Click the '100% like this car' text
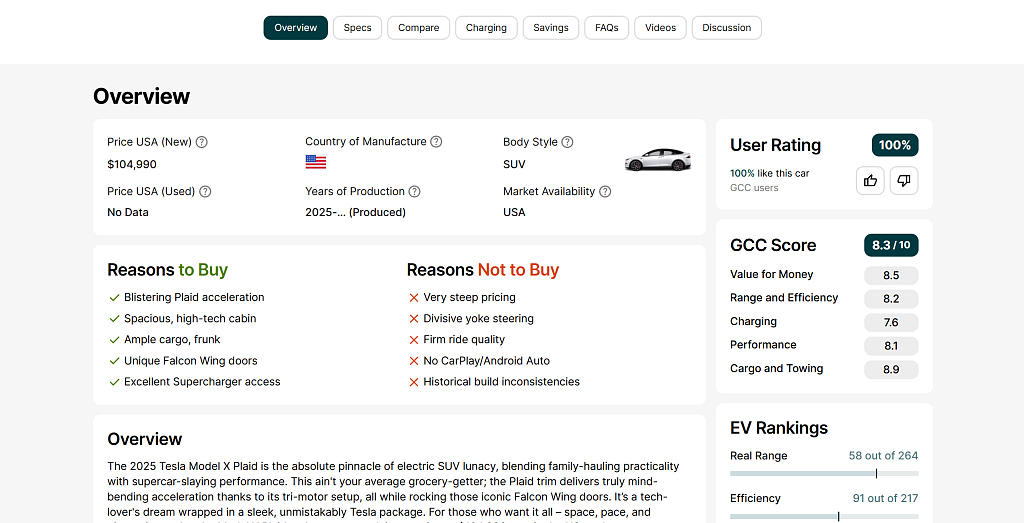Image resolution: width=1024 pixels, height=523 pixels. tap(770, 173)
